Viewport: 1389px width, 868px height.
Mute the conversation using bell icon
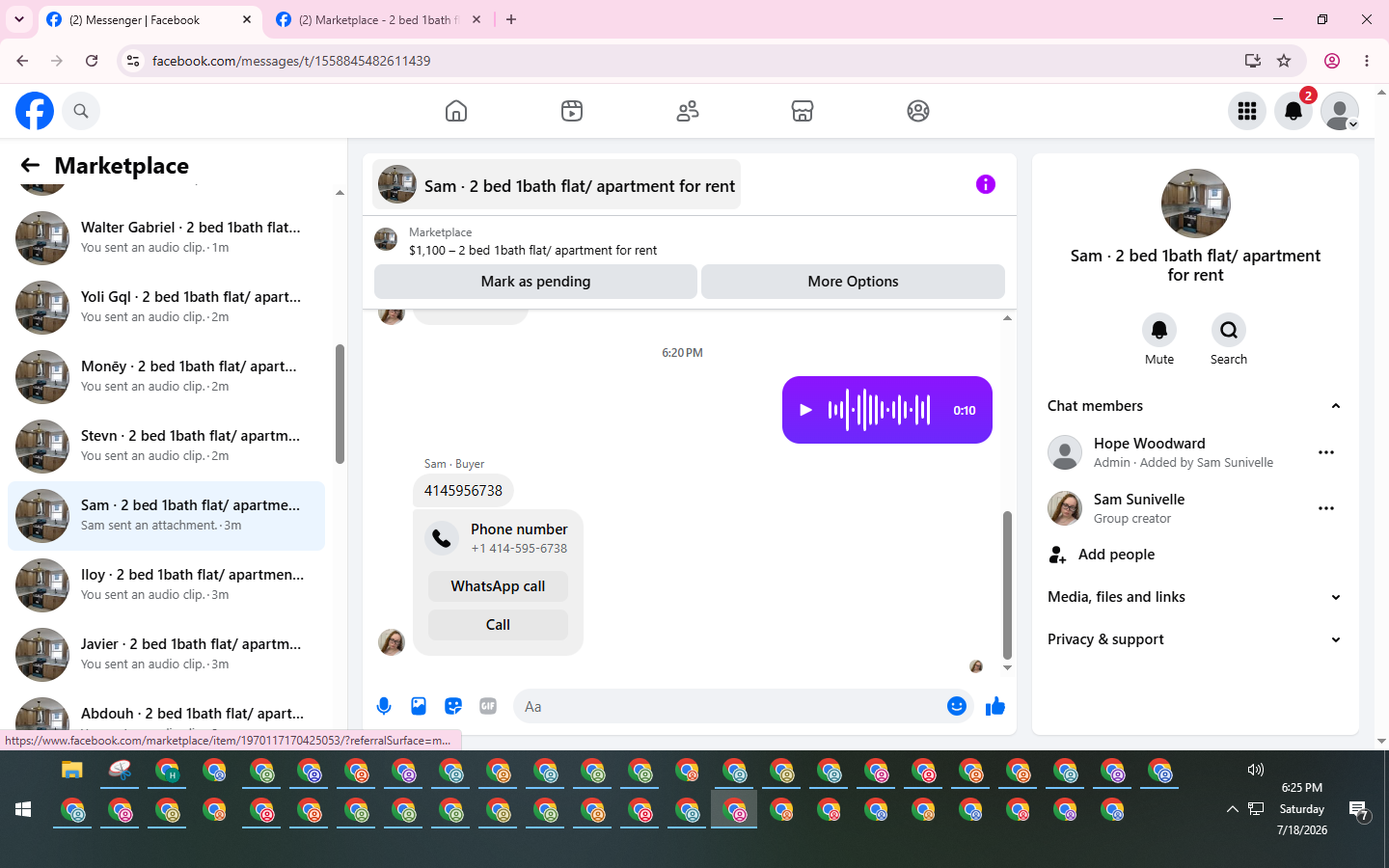click(1159, 330)
